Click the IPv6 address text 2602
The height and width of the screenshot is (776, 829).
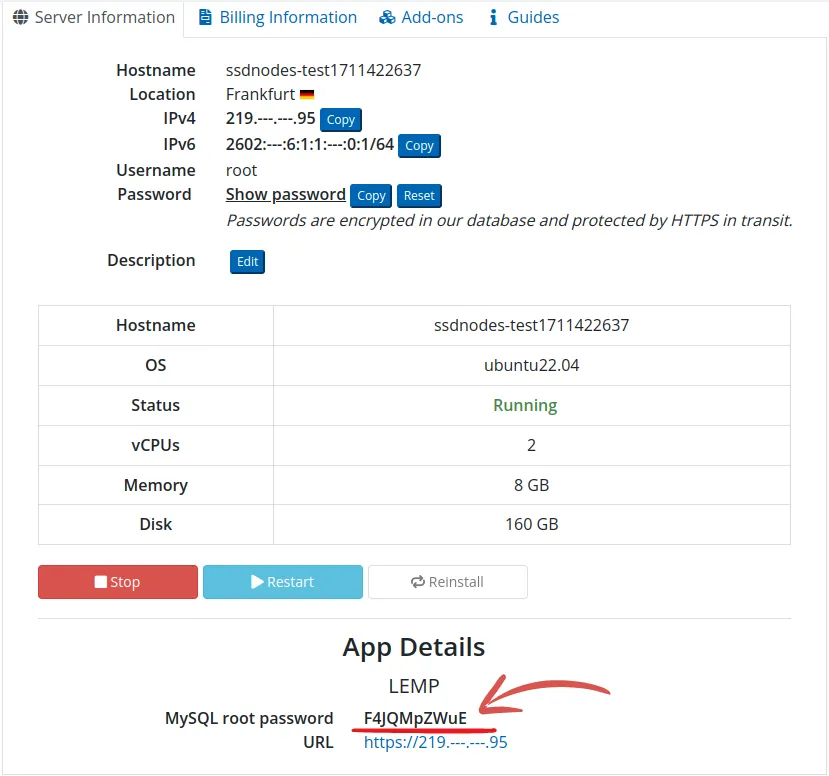tap(310, 144)
